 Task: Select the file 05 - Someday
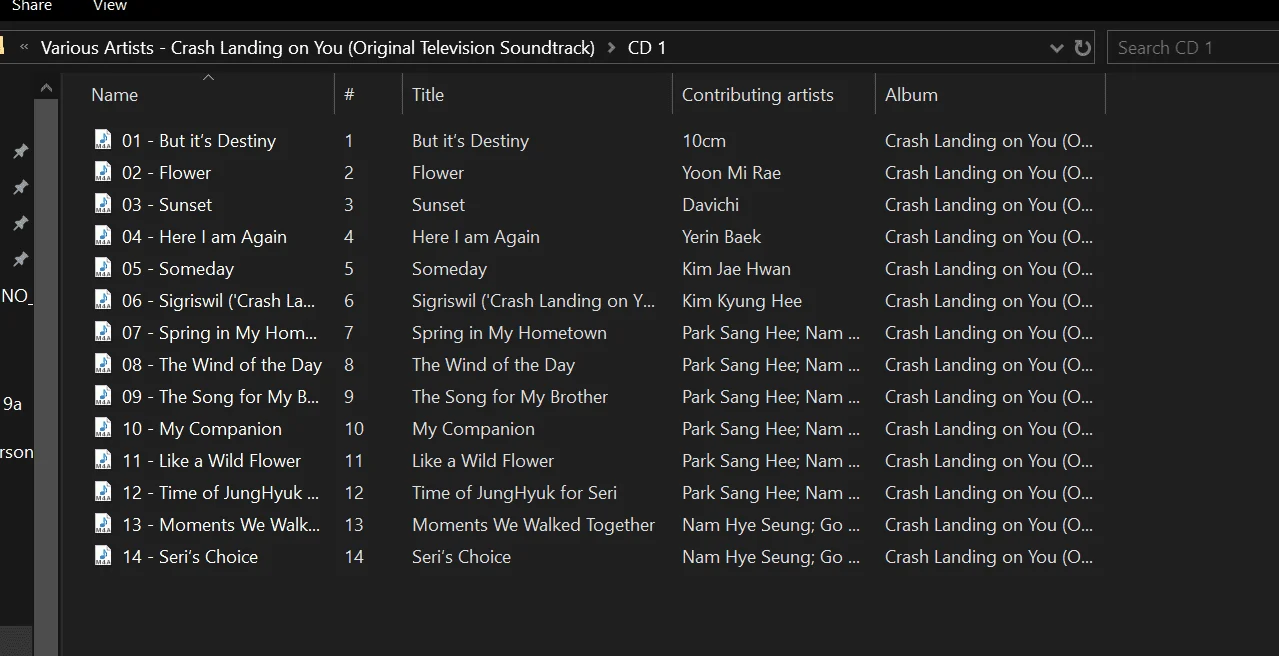coord(178,269)
